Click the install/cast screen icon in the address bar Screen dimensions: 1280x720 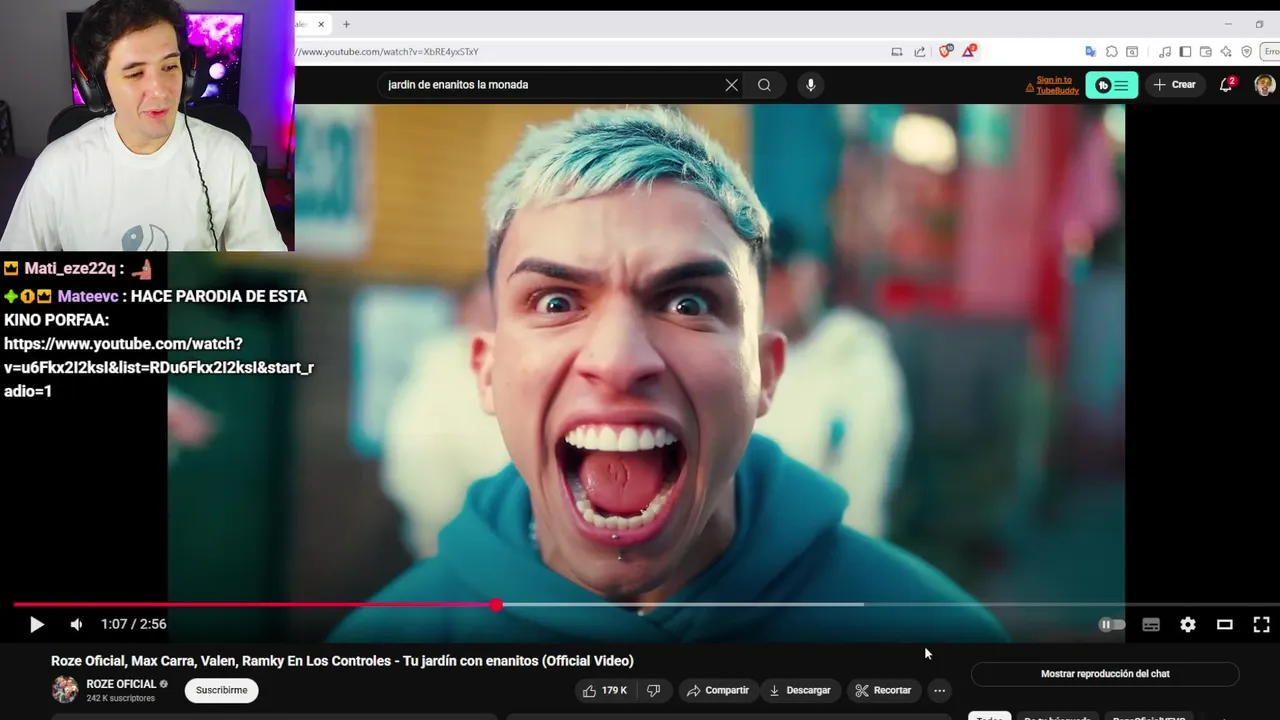(897, 52)
